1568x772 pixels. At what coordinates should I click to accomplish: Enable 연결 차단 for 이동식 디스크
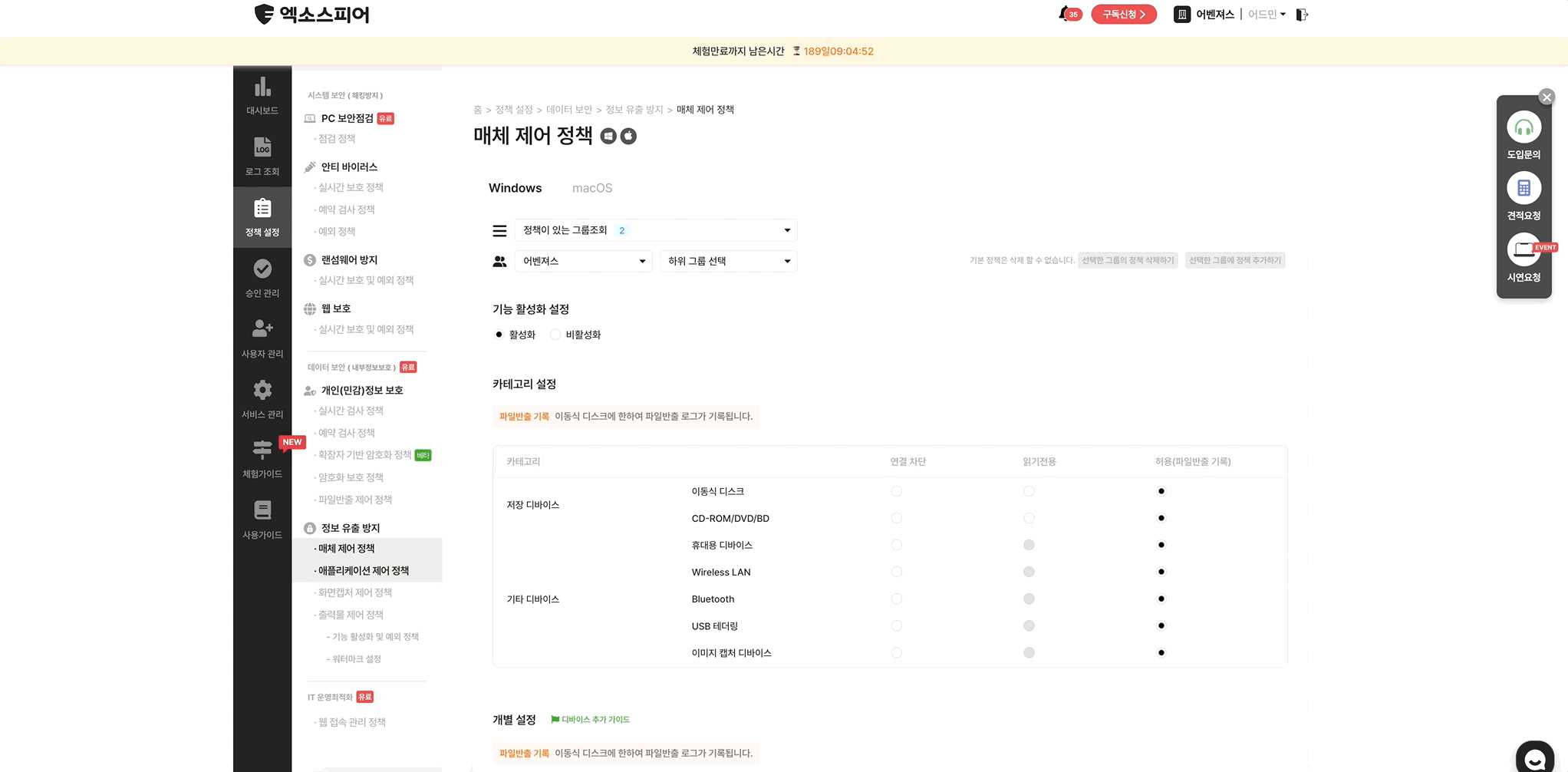click(x=897, y=490)
